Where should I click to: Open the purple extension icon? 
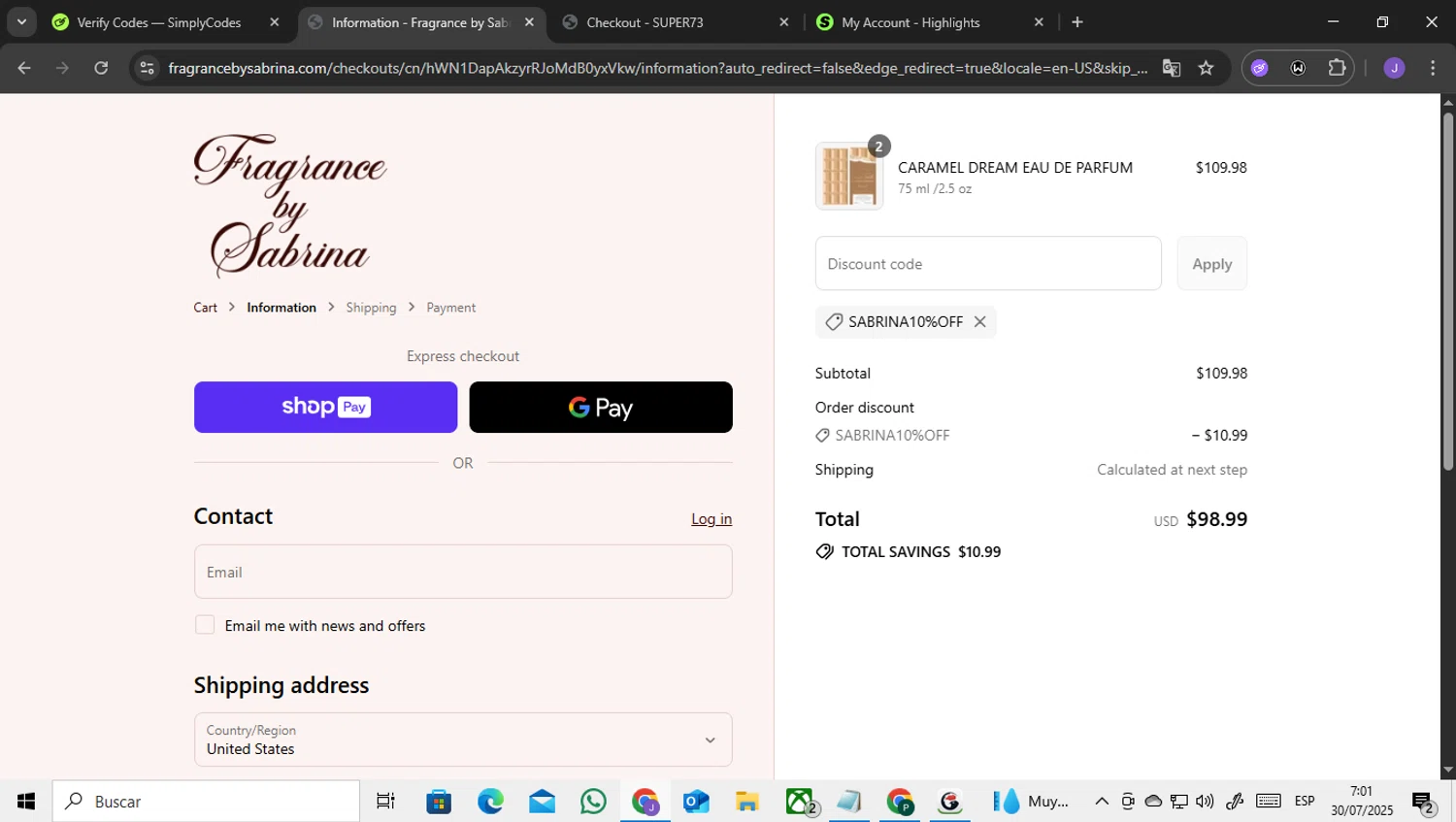coord(1259,68)
